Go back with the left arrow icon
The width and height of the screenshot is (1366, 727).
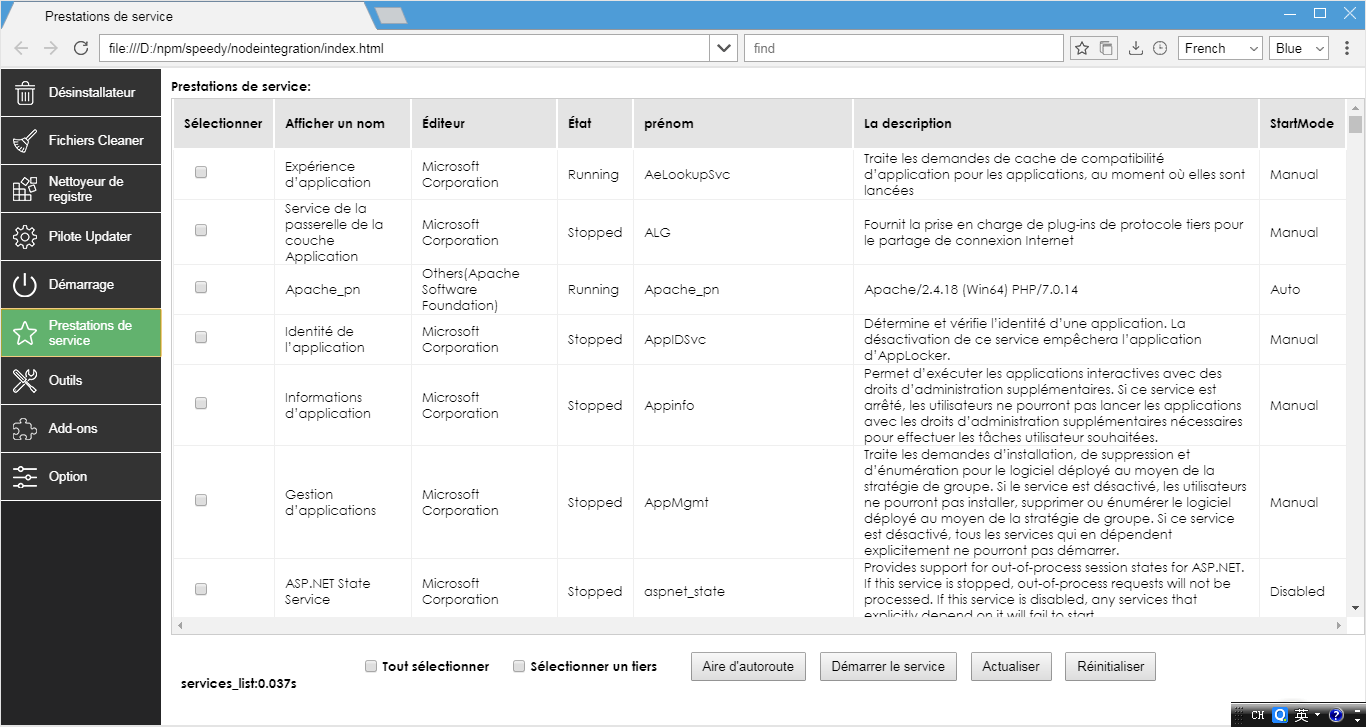[21, 48]
